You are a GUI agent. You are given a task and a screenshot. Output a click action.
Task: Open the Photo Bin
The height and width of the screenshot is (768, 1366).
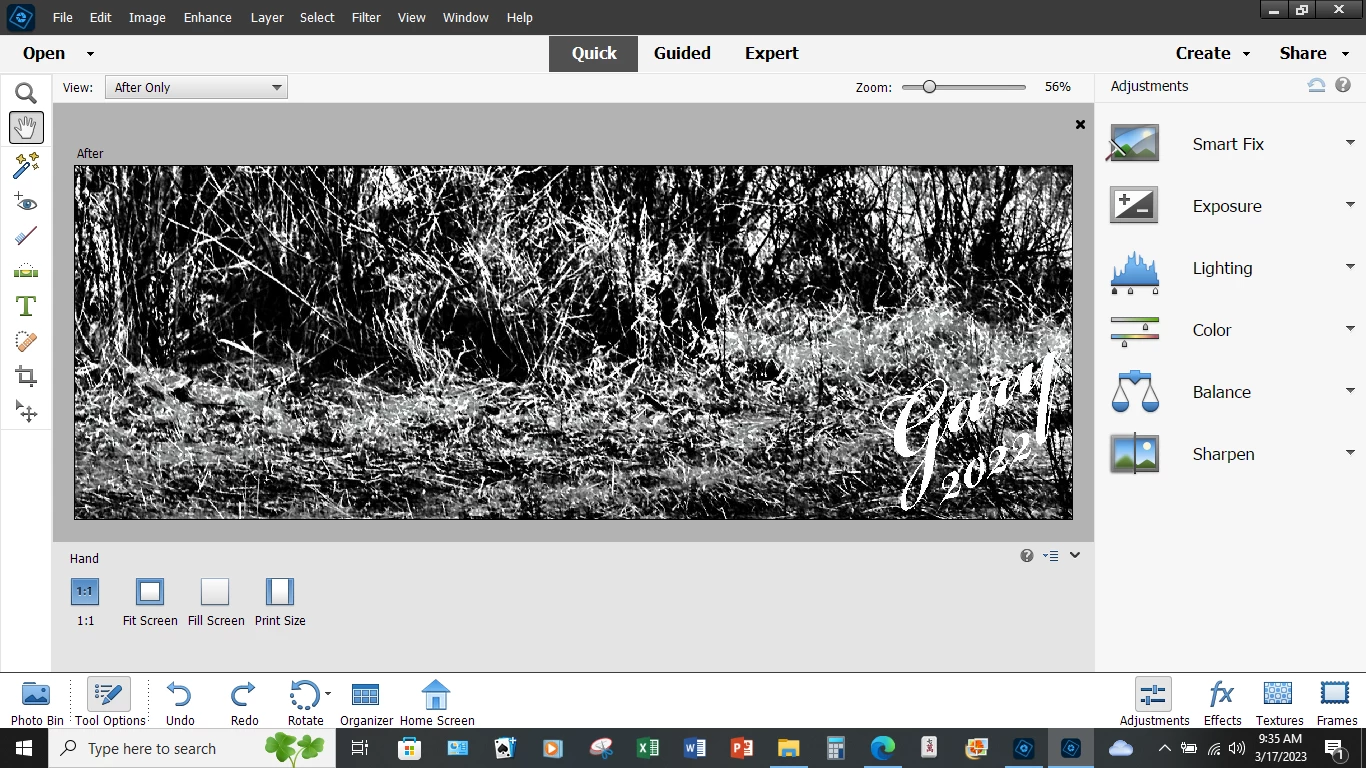(37, 701)
